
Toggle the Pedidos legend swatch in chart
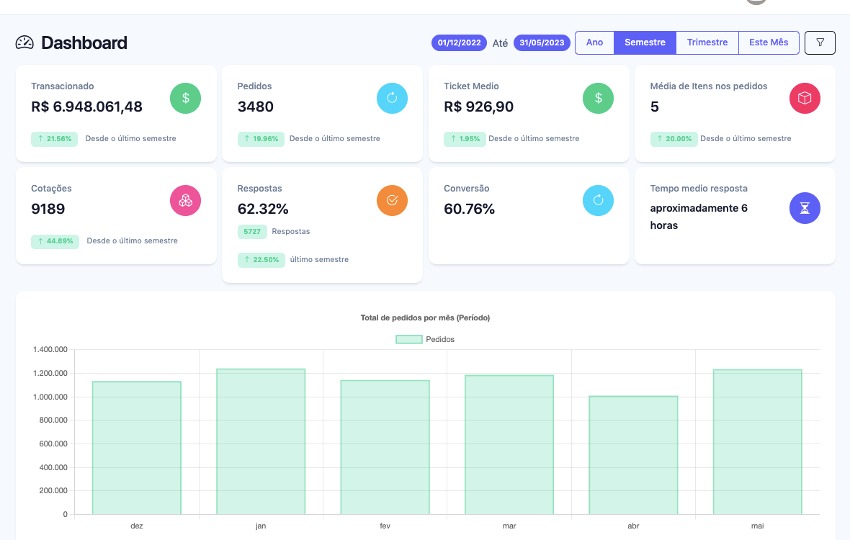[409, 339]
